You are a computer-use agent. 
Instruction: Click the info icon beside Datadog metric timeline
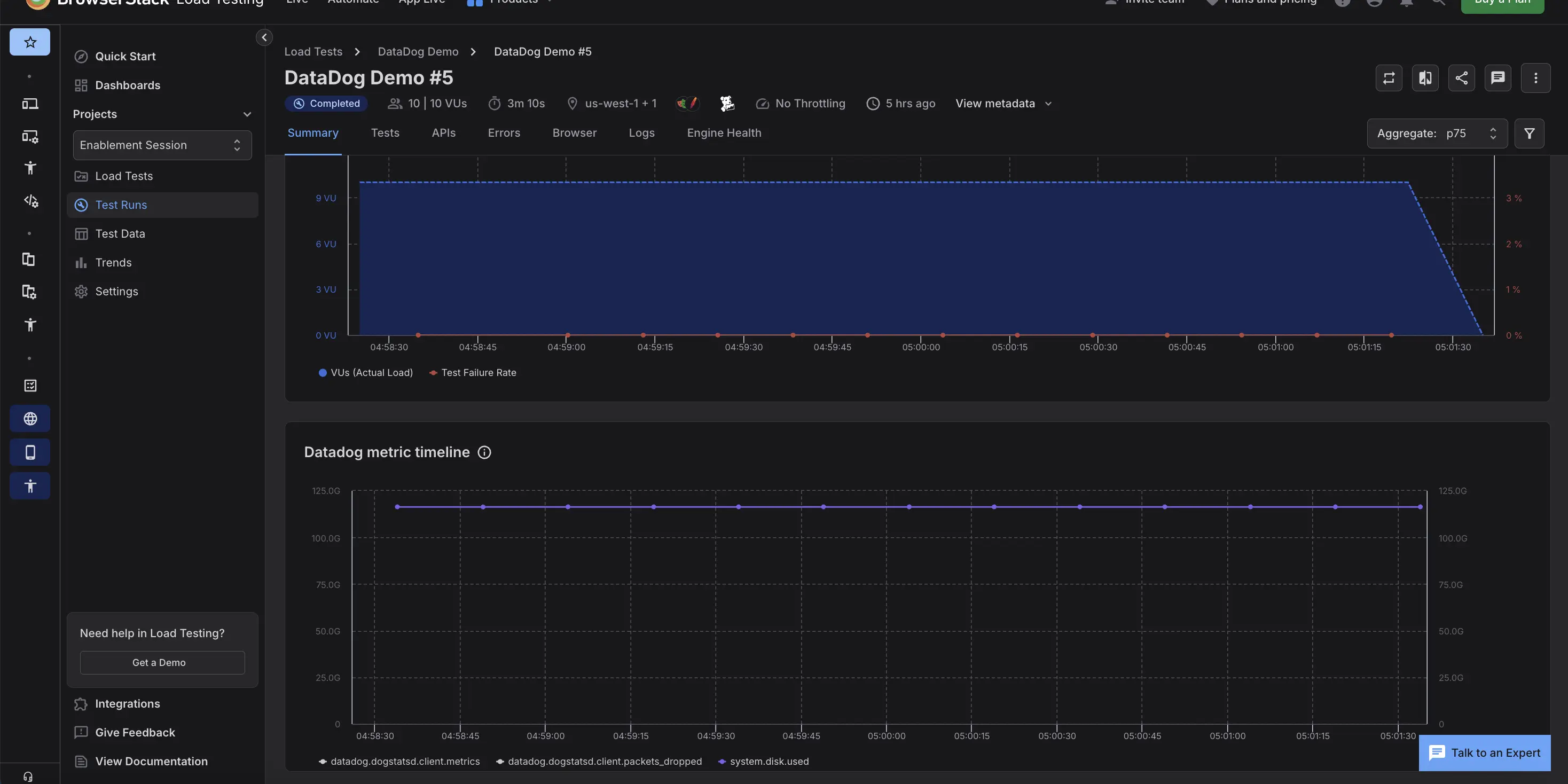(x=484, y=452)
